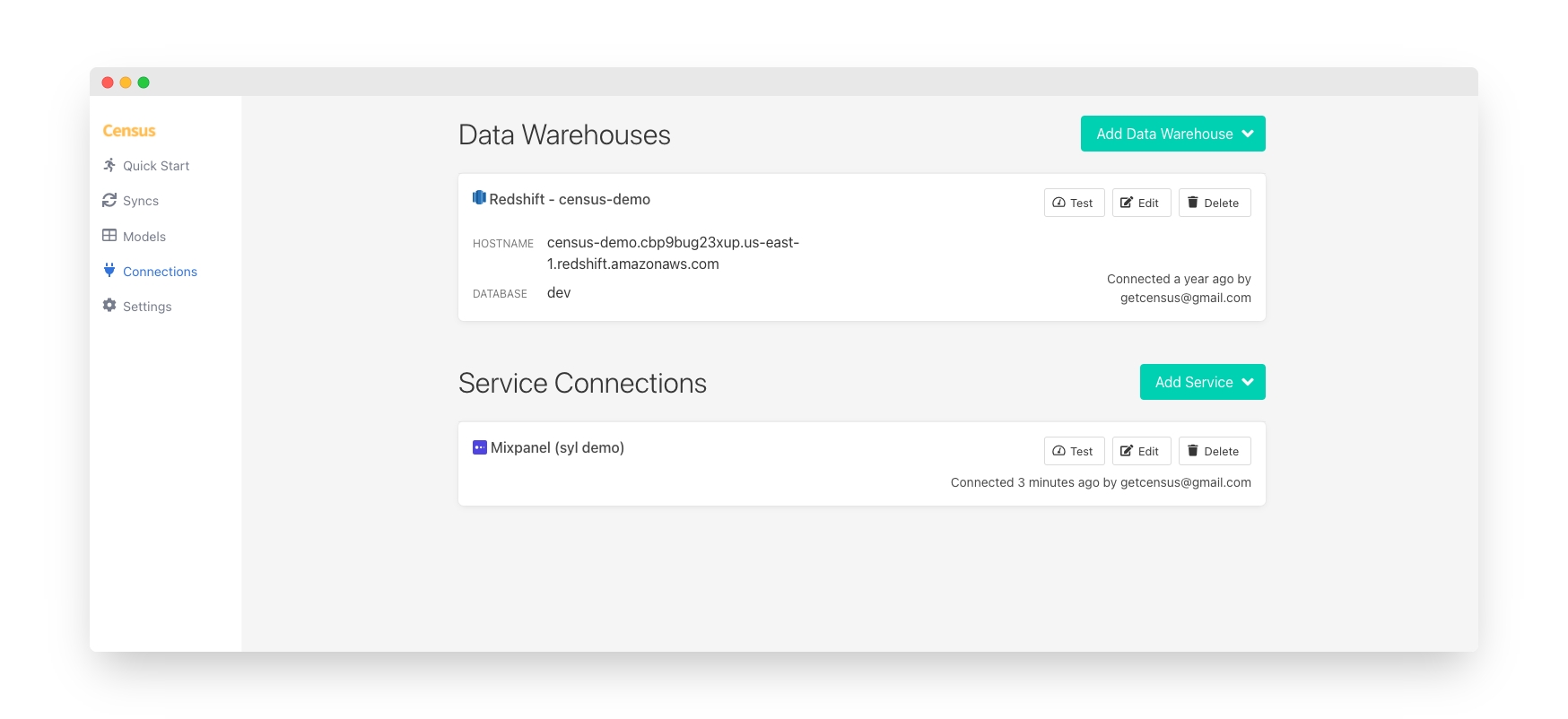The height and width of the screenshot is (719, 1568).
Task: Close the window with red button
Action: tap(108, 82)
